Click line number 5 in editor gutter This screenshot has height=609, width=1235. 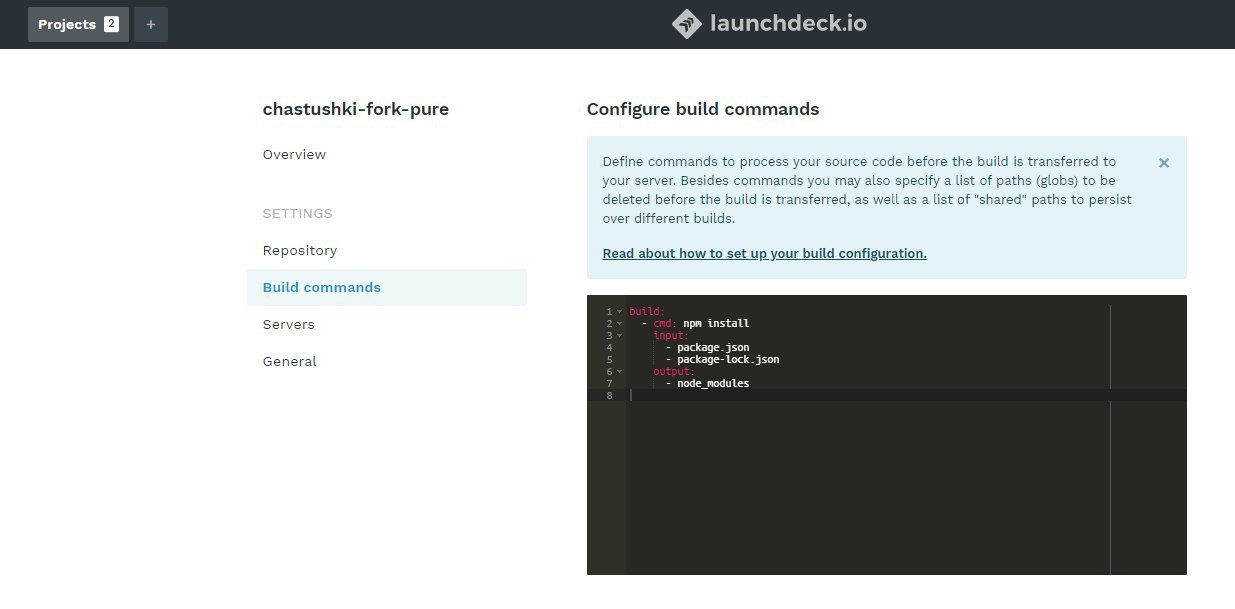(609, 360)
